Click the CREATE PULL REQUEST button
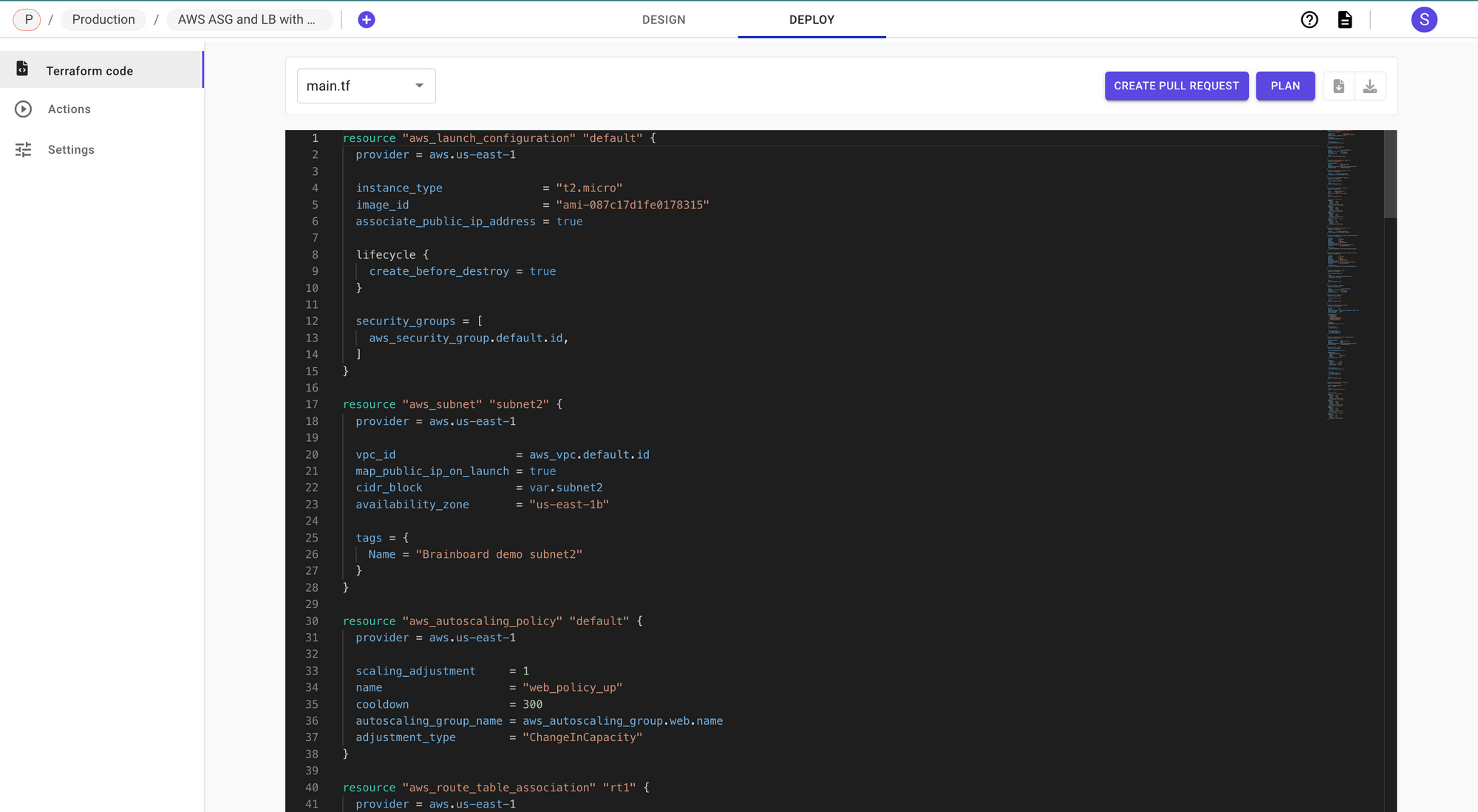 click(1176, 86)
